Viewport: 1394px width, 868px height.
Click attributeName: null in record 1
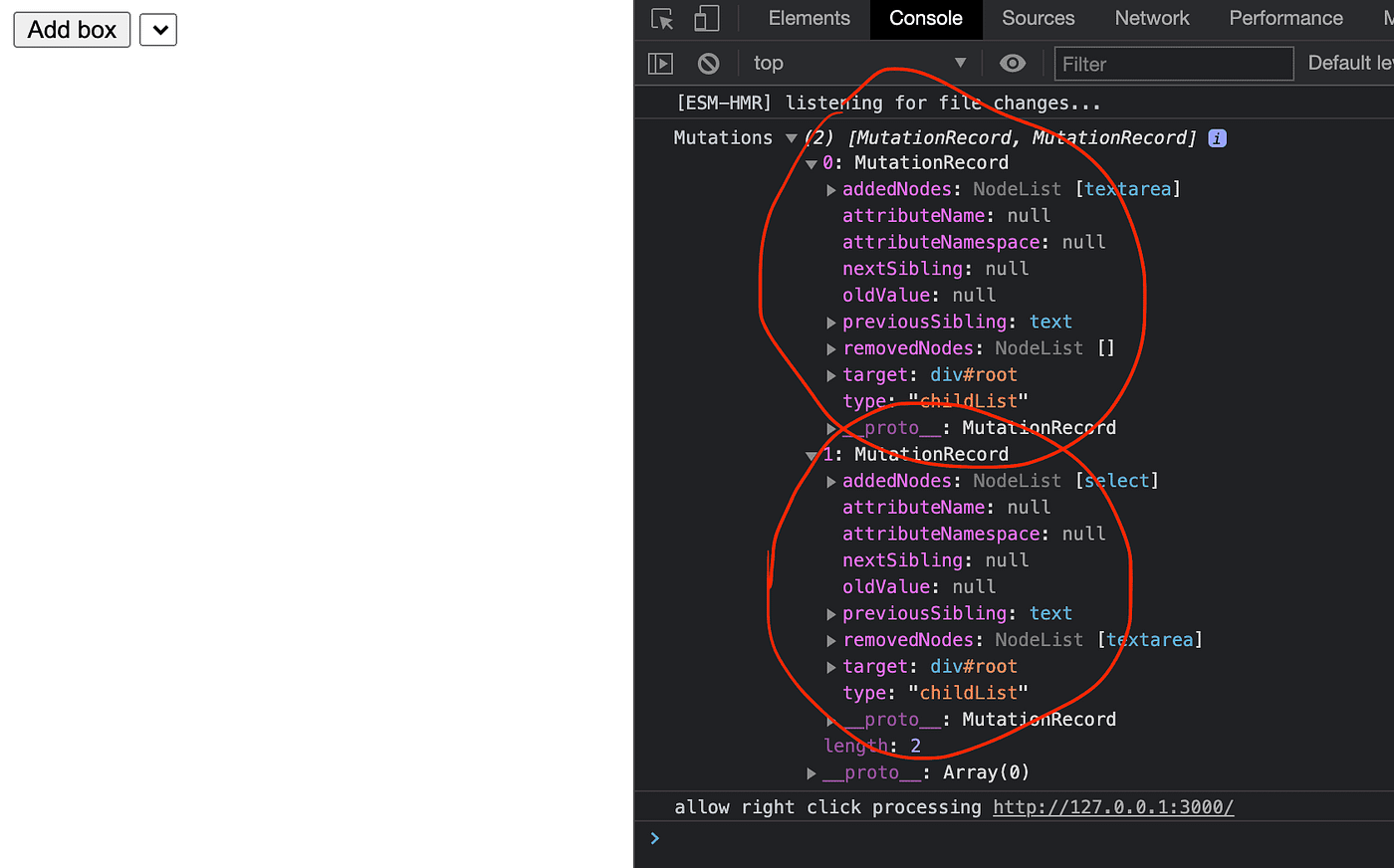(947, 508)
